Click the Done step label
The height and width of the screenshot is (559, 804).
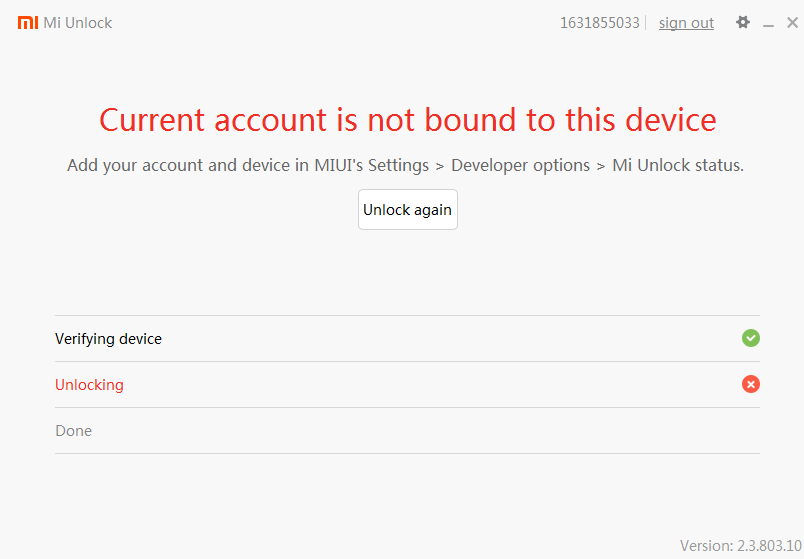(x=73, y=431)
